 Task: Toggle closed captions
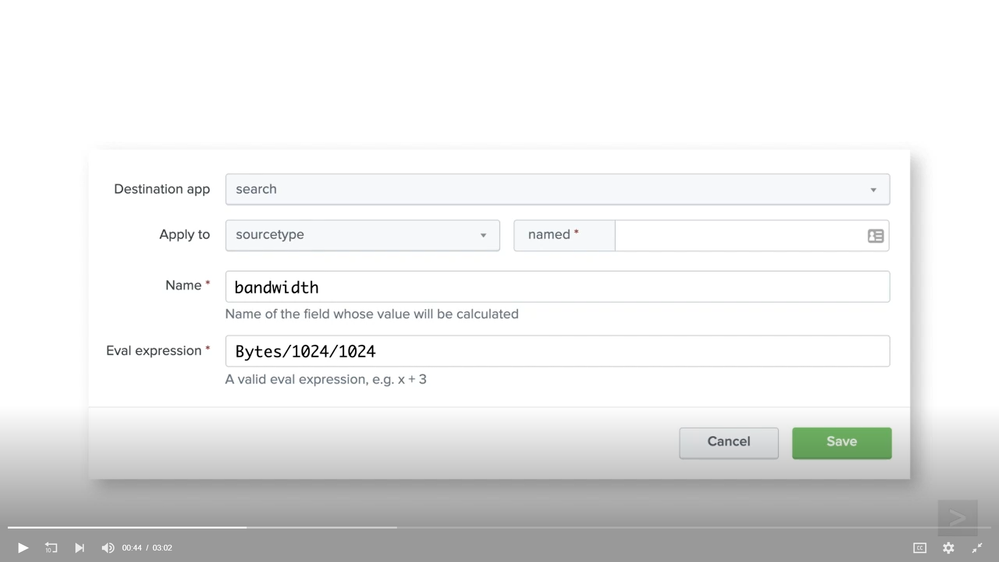[x=920, y=548]
